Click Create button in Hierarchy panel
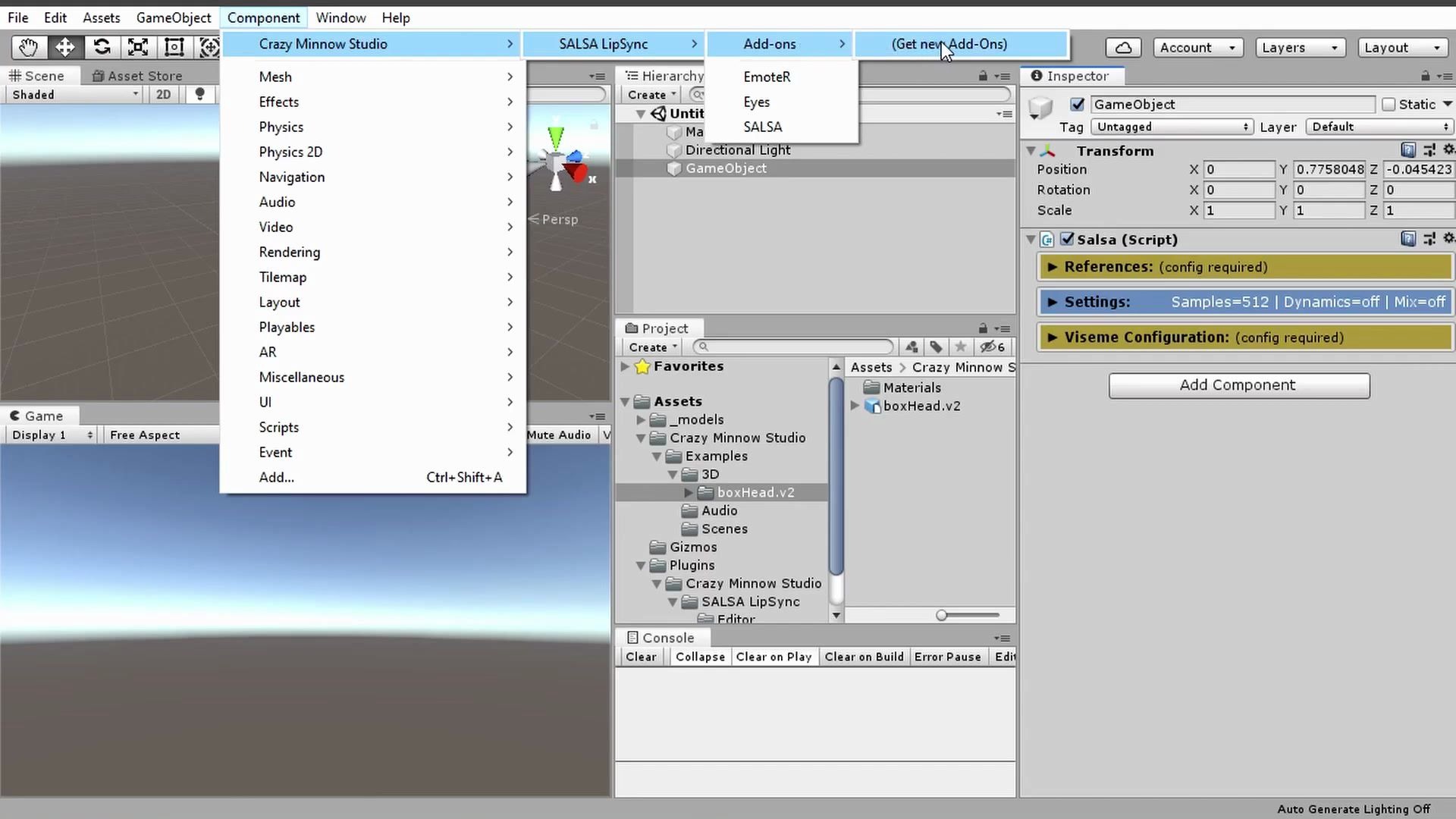 click(651, 95)
